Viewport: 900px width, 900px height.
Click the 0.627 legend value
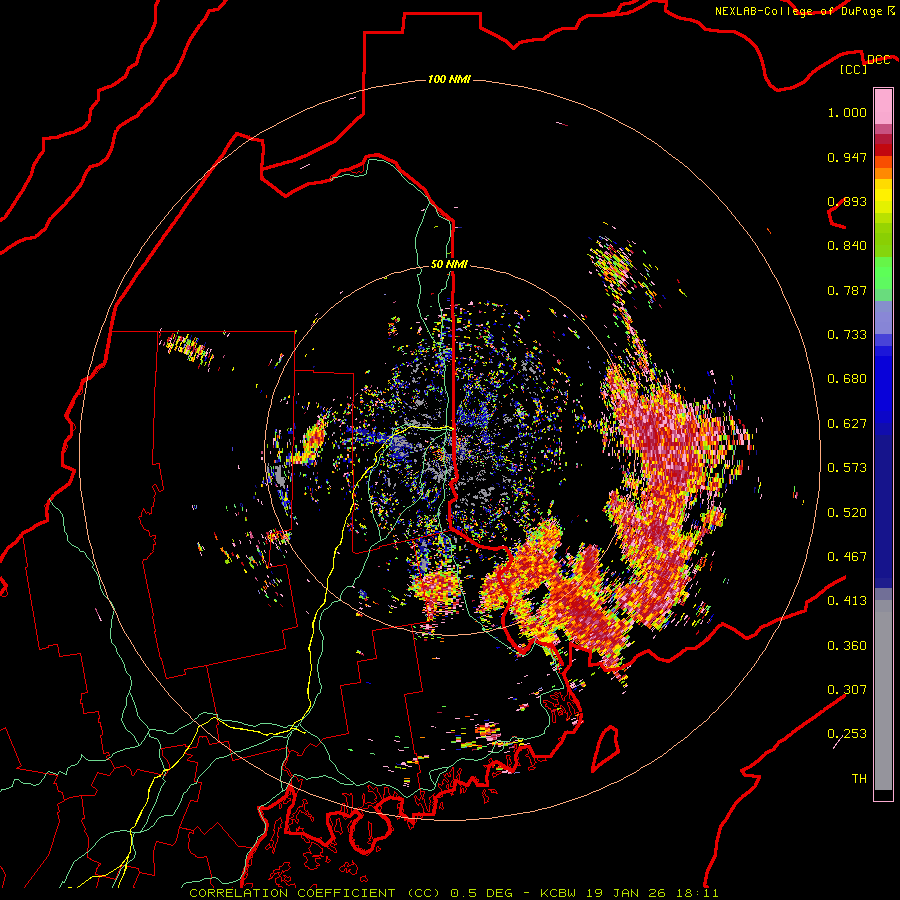coord(847,424)
